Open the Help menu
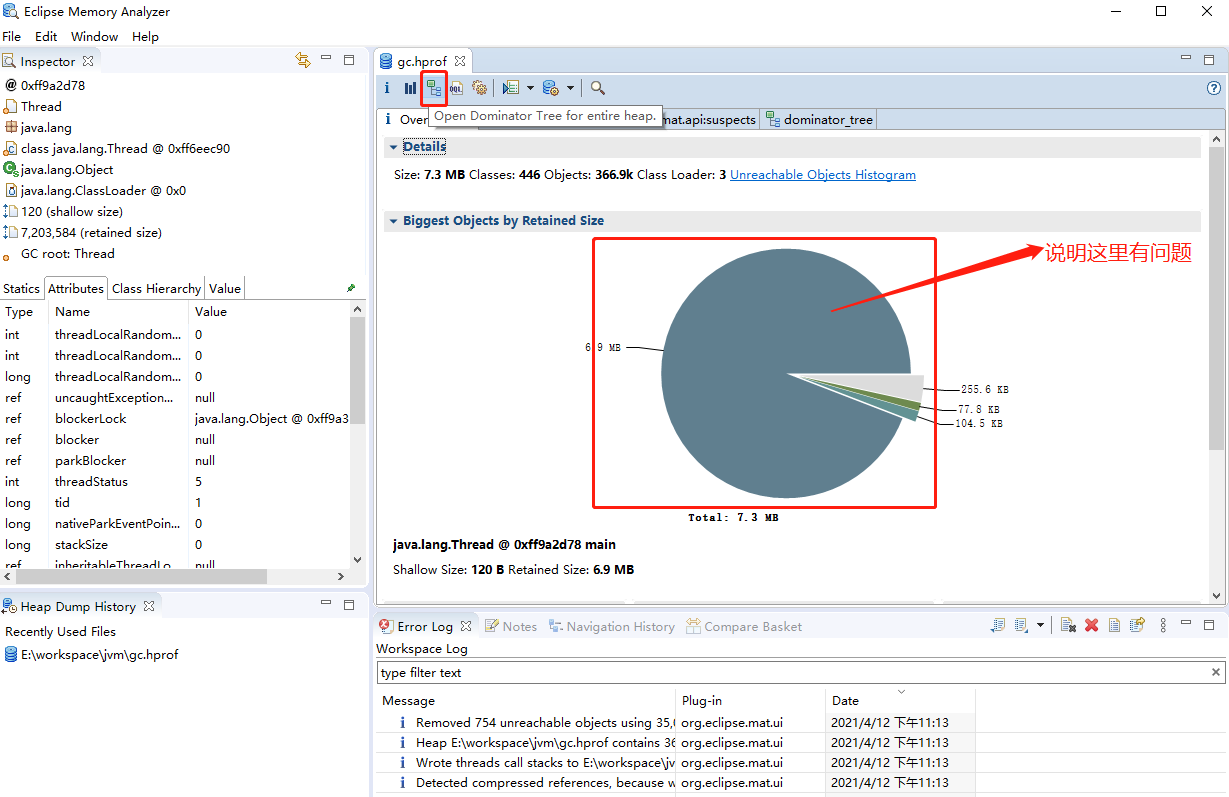The height and width of the screenshot is (797, 1229). point(145,36)
